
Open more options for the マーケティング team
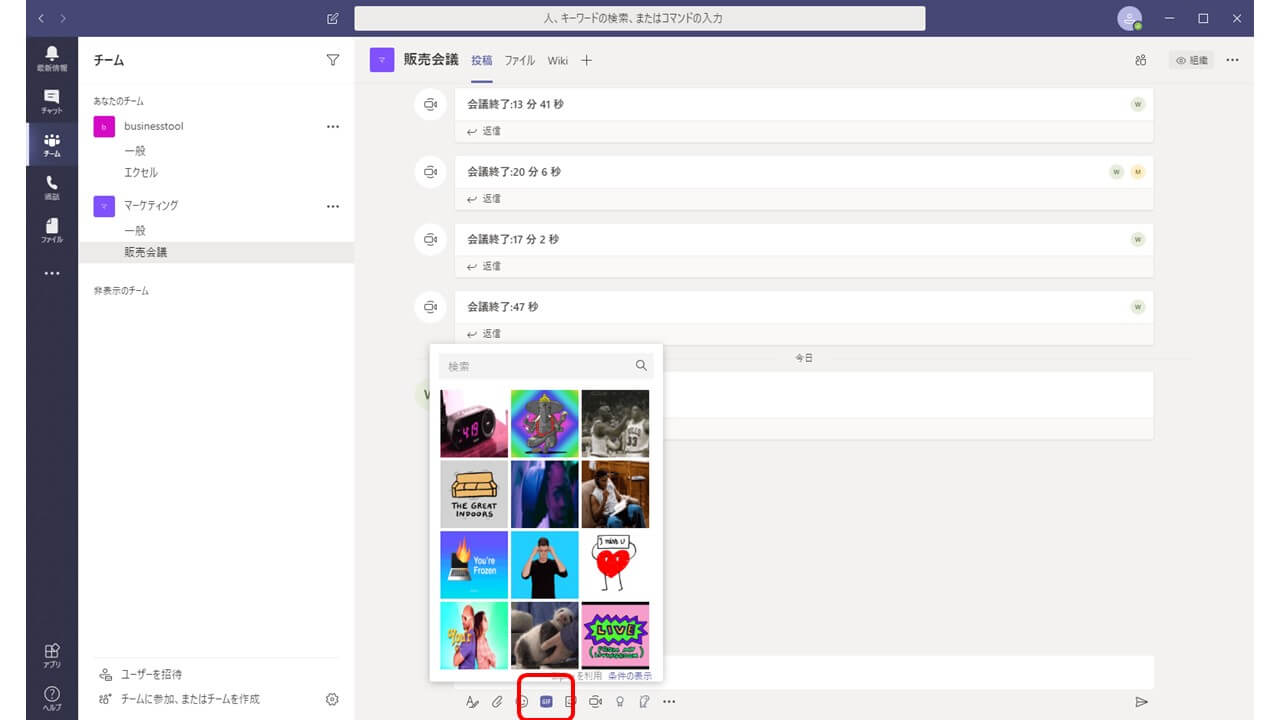333,206
